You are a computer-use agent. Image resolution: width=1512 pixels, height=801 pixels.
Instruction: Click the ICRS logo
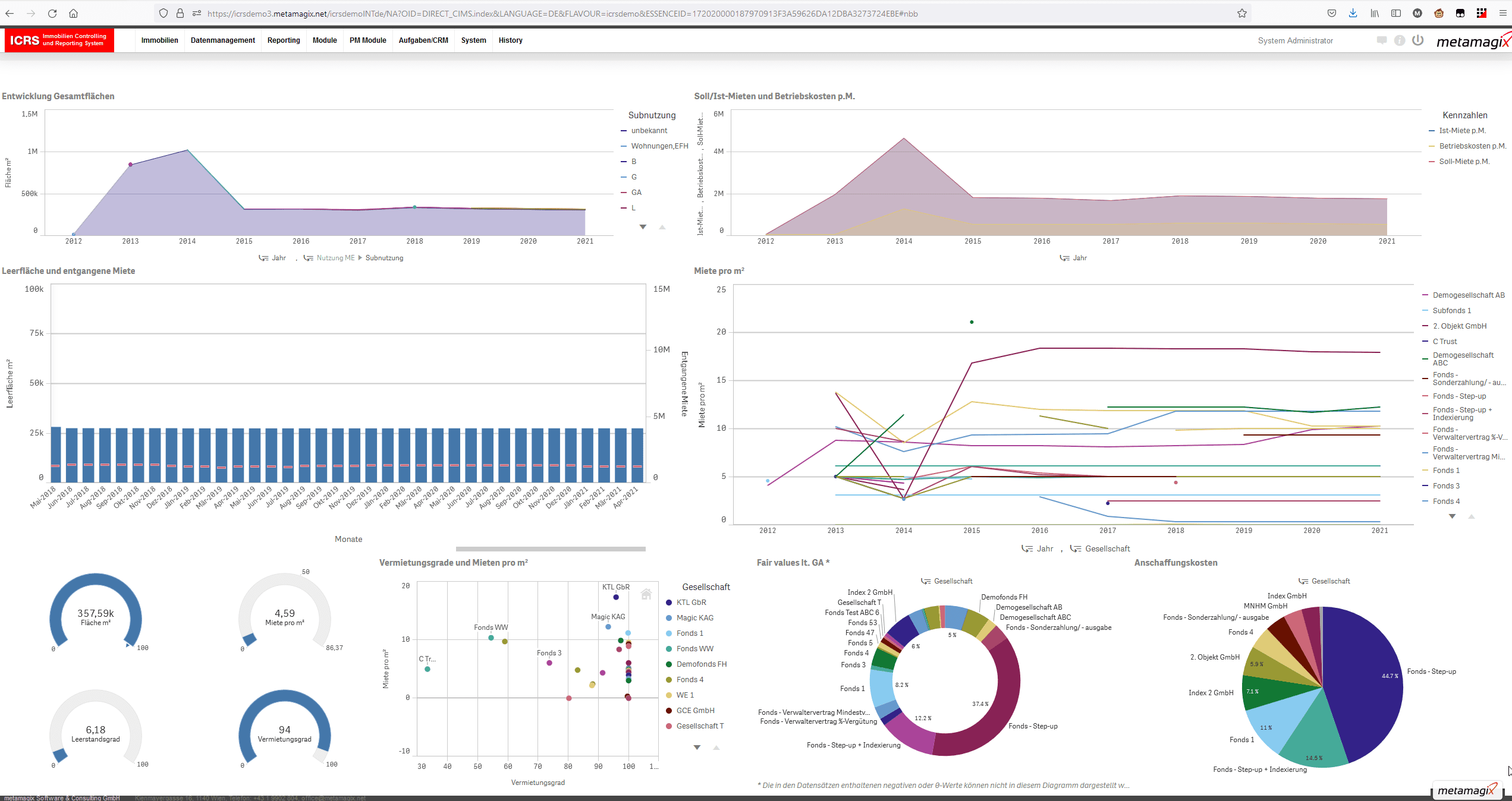pos(58,40)
